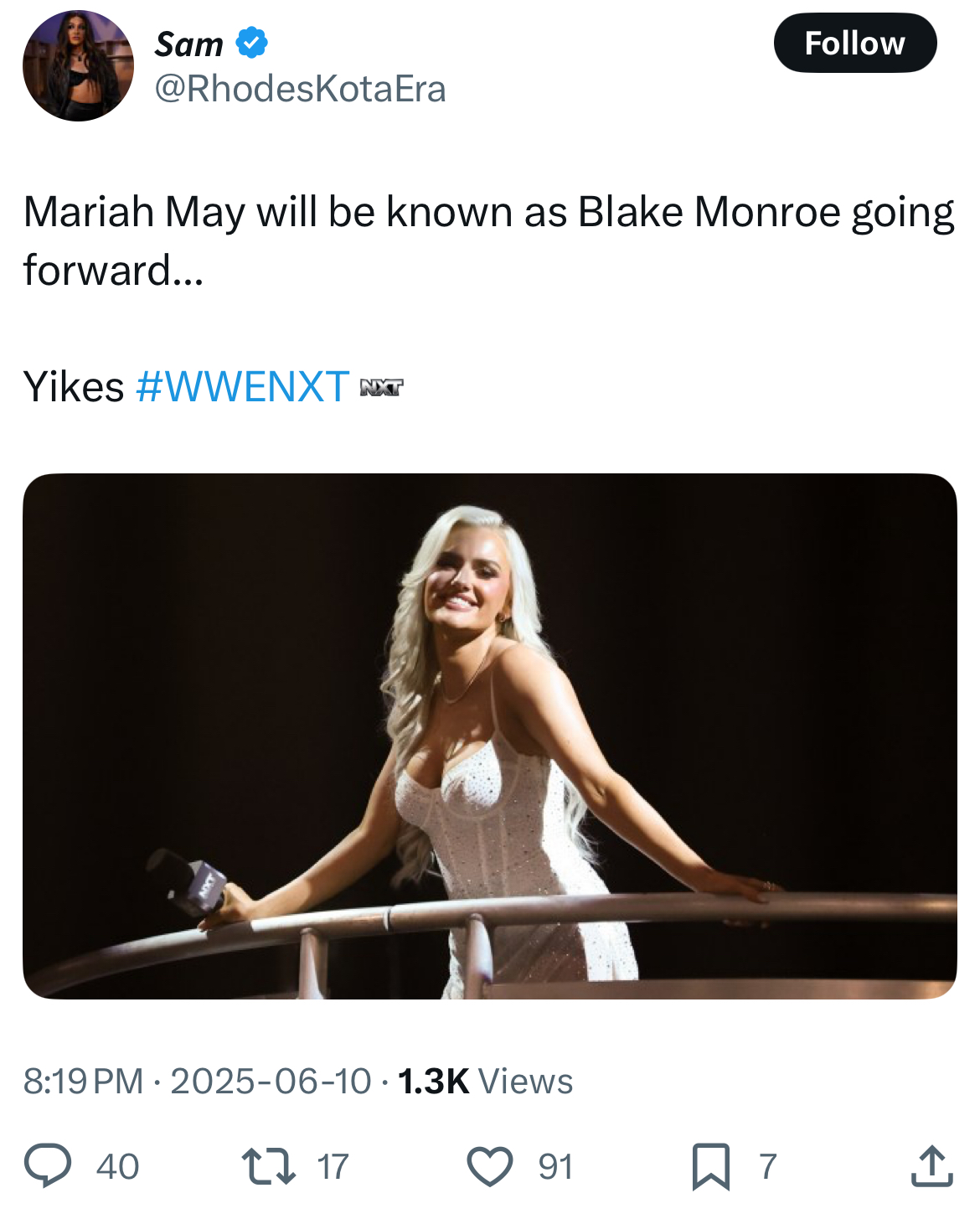Open Sam's profile avatar picture
980x1219 pixels.
click(x=78, y=66)
